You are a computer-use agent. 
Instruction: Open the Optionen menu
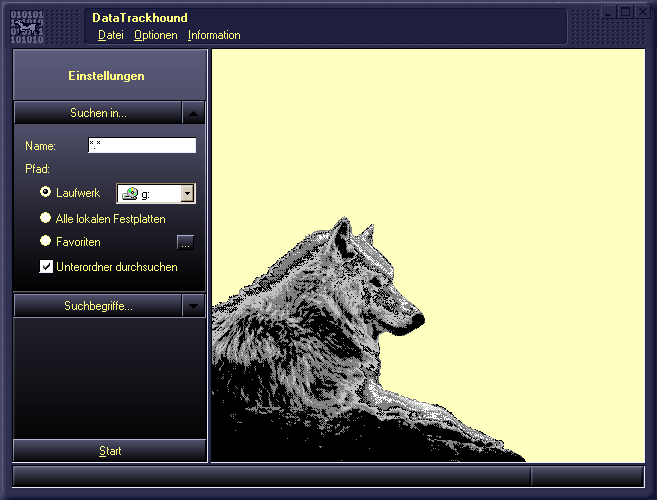click(155, 35)
